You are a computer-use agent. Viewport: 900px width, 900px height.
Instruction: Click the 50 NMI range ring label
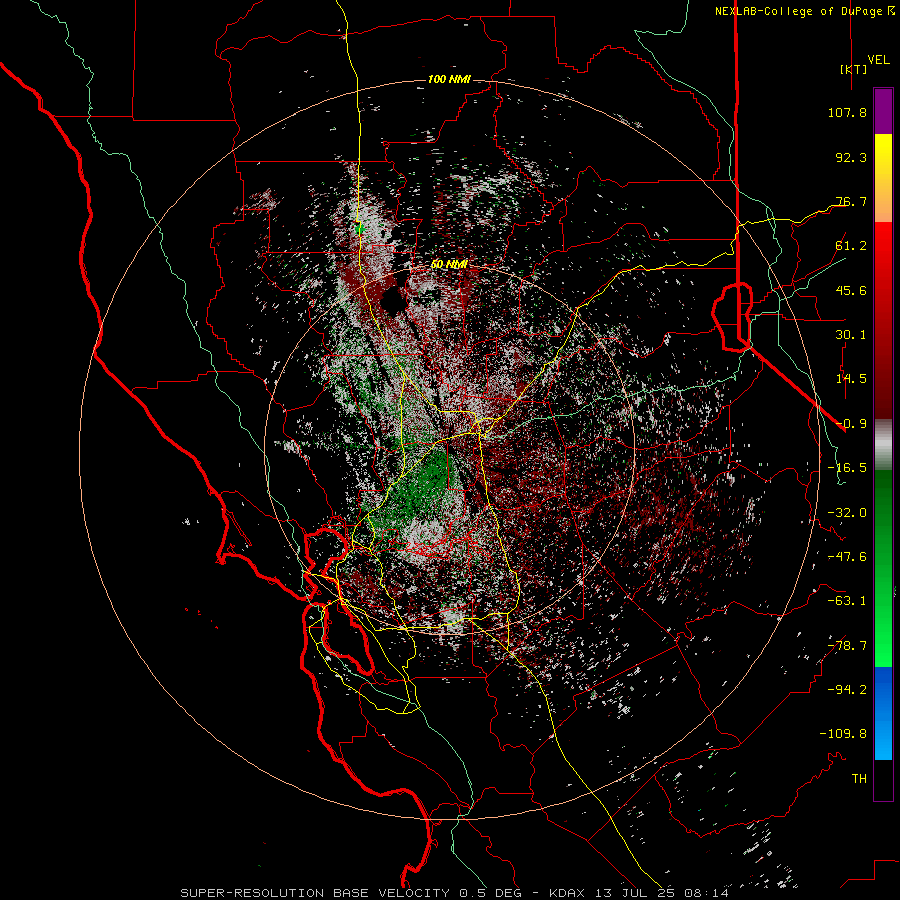[449, 264]
